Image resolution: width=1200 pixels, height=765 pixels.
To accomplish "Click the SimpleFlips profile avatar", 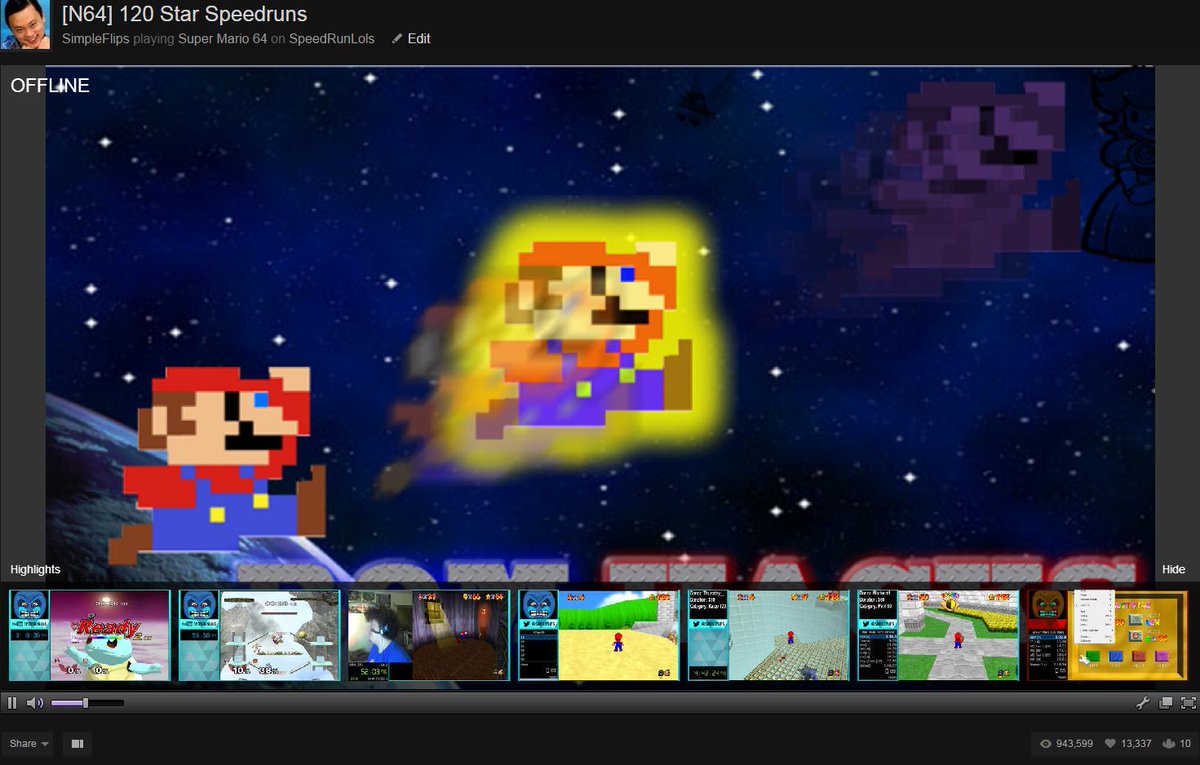I will (25, 25).
